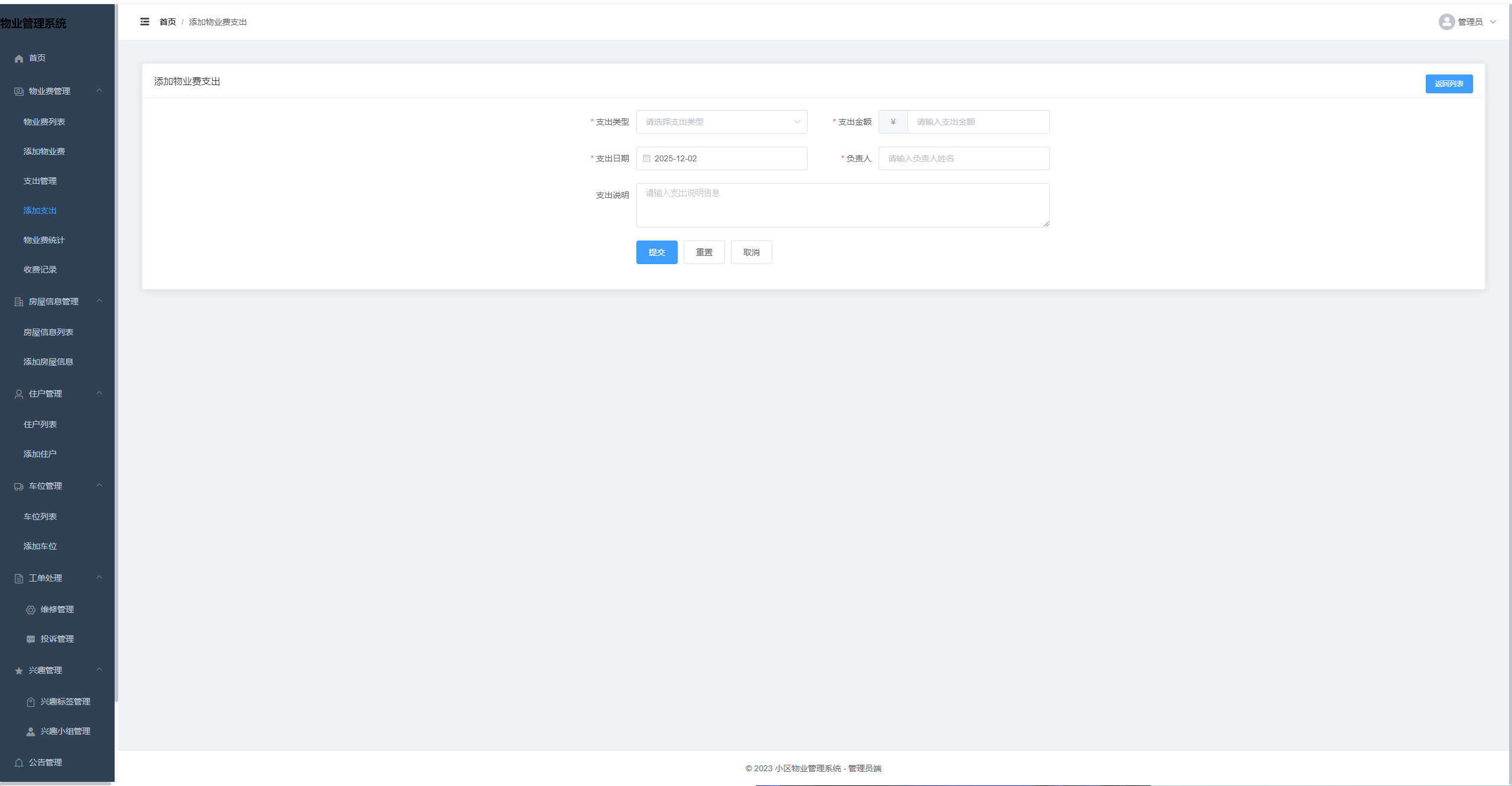Open the 支出类型 dropdown
The image size is (1512, 786).
(721, 122)
